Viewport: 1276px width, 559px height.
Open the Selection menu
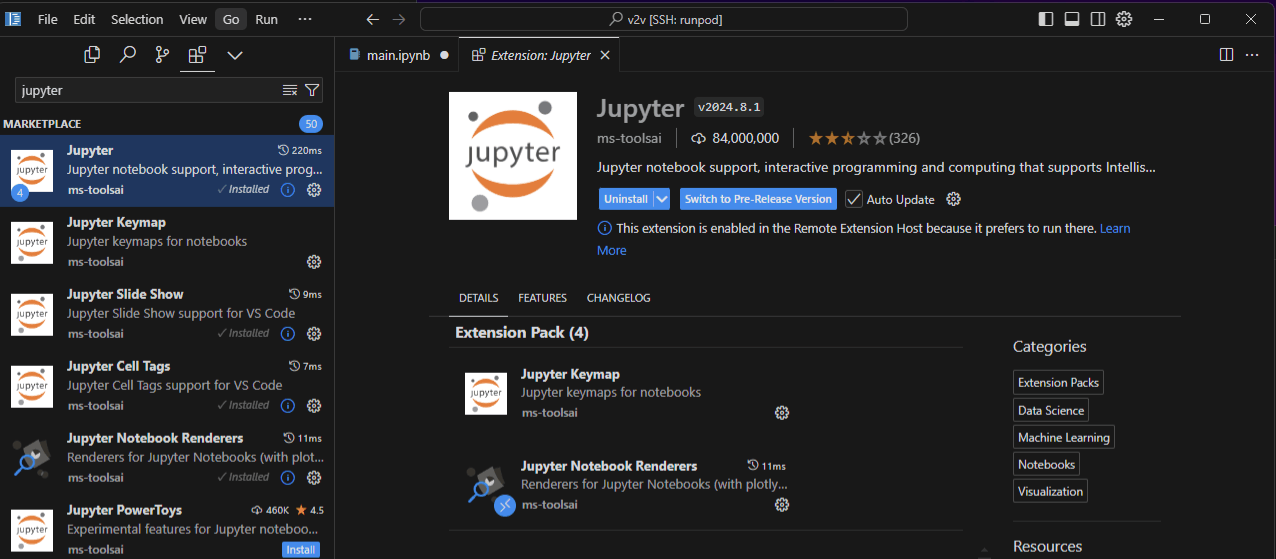(x=137, y=19)
